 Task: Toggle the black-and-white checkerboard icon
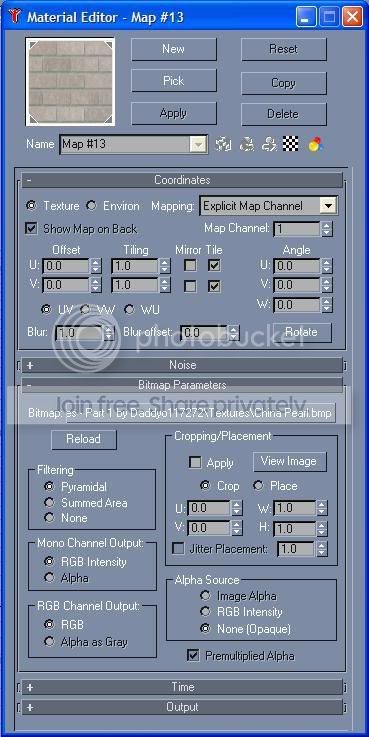[291, 144]
